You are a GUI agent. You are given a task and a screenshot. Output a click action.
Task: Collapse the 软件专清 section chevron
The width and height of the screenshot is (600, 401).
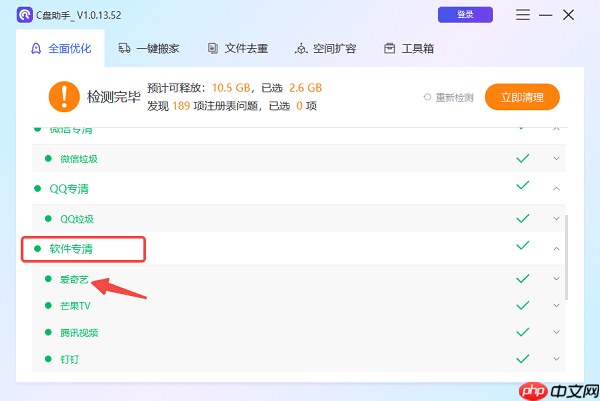pyautogui.click(x=556, y=249)
